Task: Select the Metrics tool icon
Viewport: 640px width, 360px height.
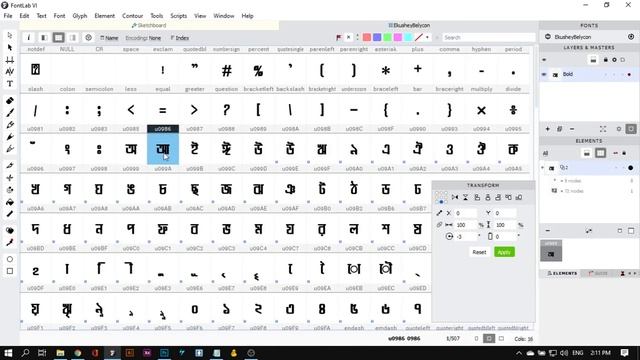Action: pyautogui.click(x=10, y=60)
